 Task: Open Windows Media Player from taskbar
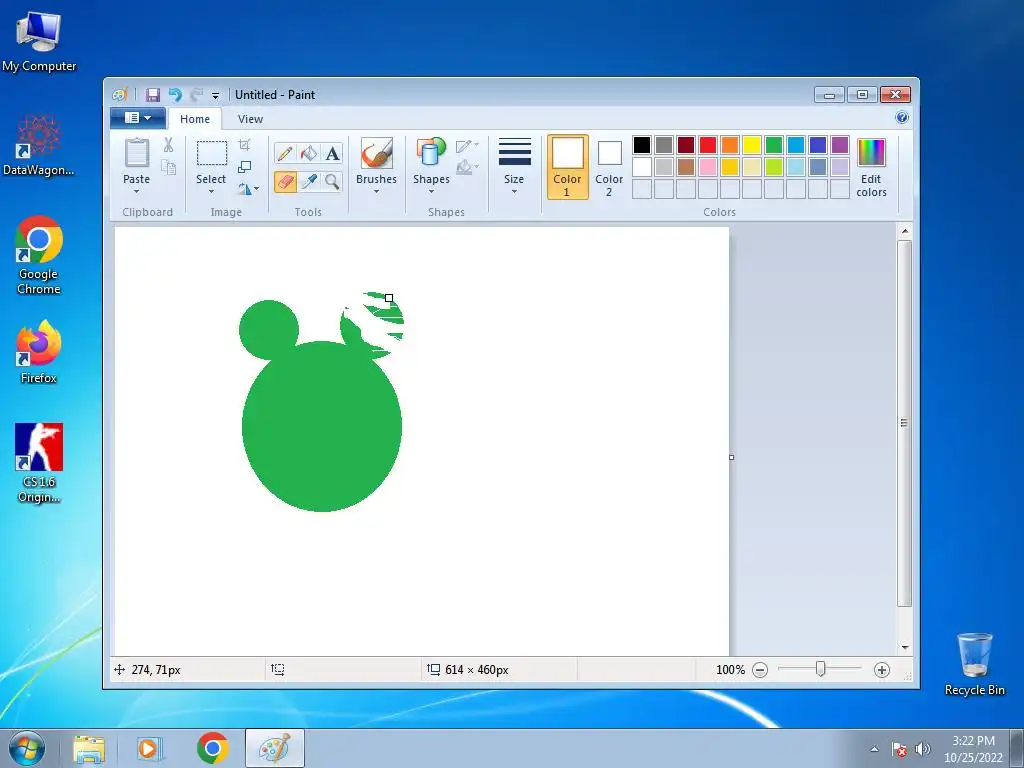click(150, 748)
